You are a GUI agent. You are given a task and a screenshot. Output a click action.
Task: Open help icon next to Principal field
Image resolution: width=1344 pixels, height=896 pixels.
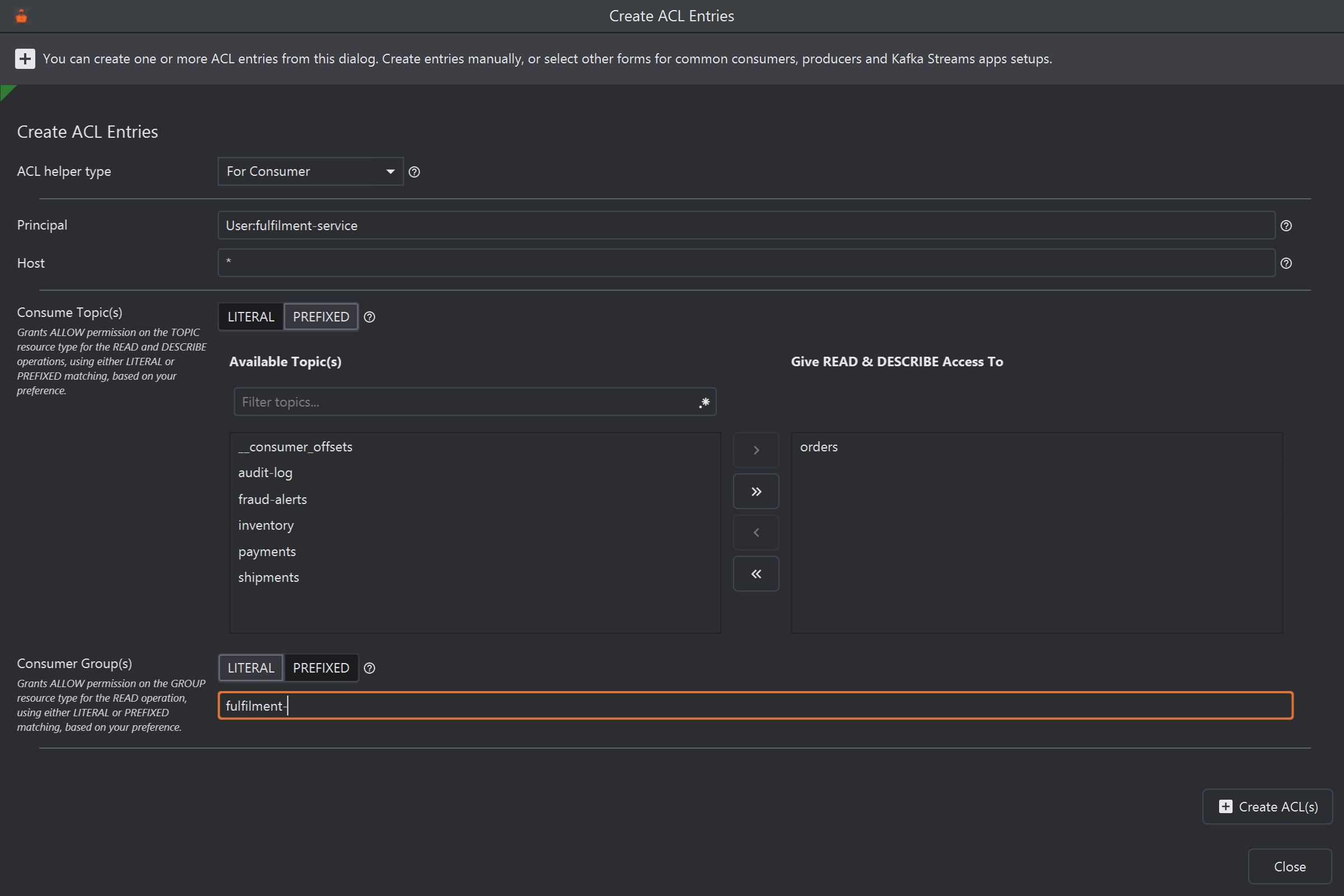(x=1286, y=226)
